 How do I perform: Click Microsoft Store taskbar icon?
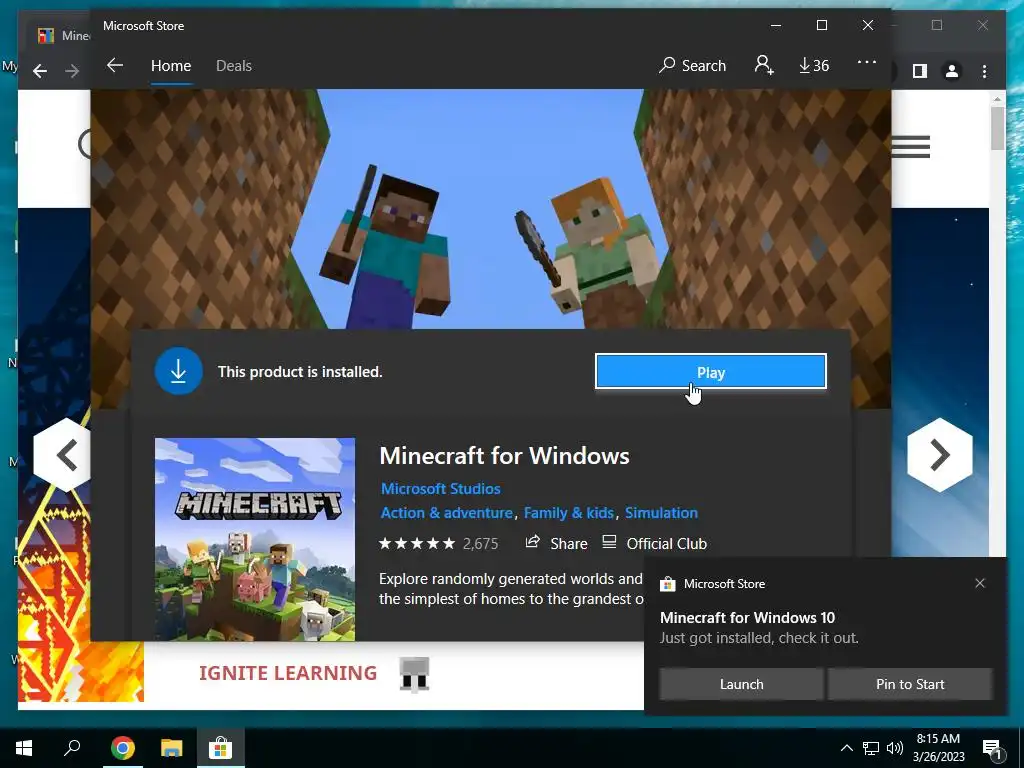pyautogui.click(x=221, y=748)
